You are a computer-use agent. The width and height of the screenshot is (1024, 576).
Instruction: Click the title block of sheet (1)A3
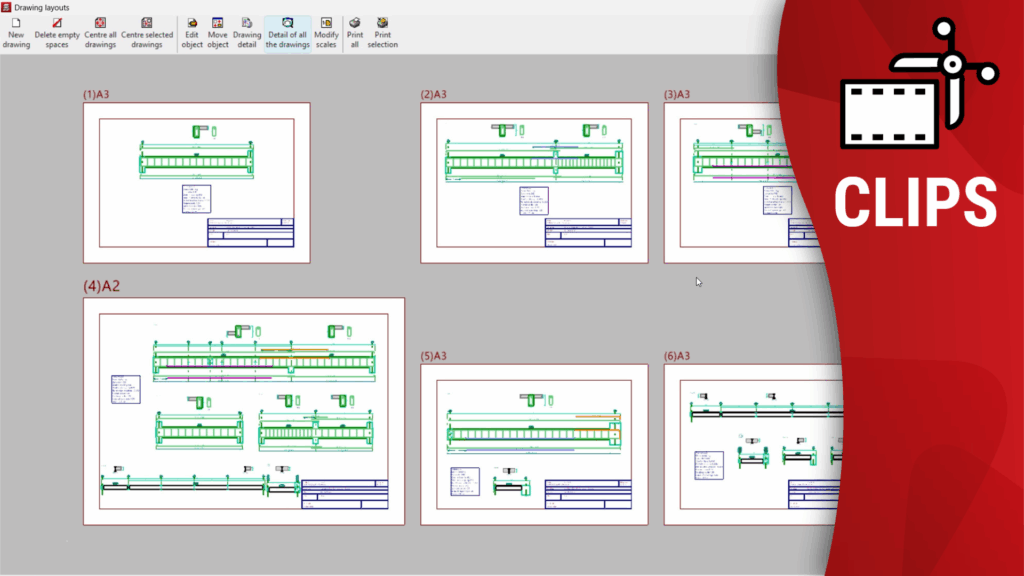tap(250, 233)
